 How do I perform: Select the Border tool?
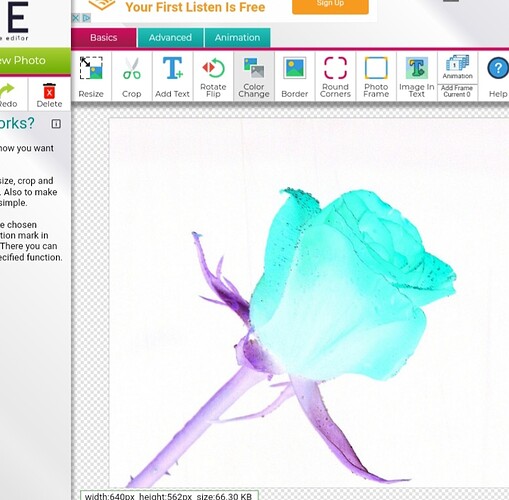click(294, 76)
